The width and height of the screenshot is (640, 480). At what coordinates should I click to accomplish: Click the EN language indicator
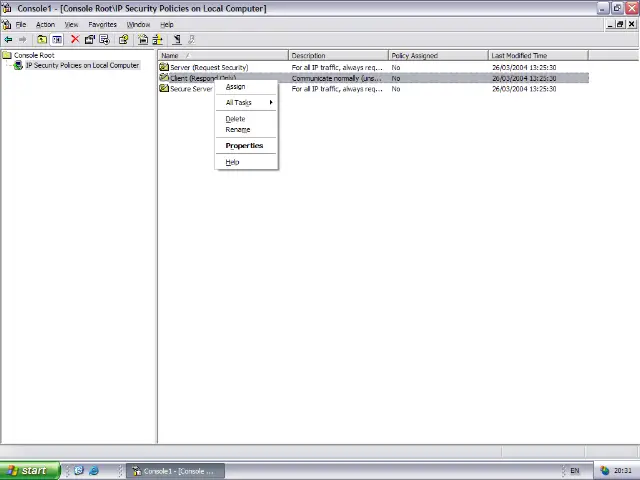point(575,471)
